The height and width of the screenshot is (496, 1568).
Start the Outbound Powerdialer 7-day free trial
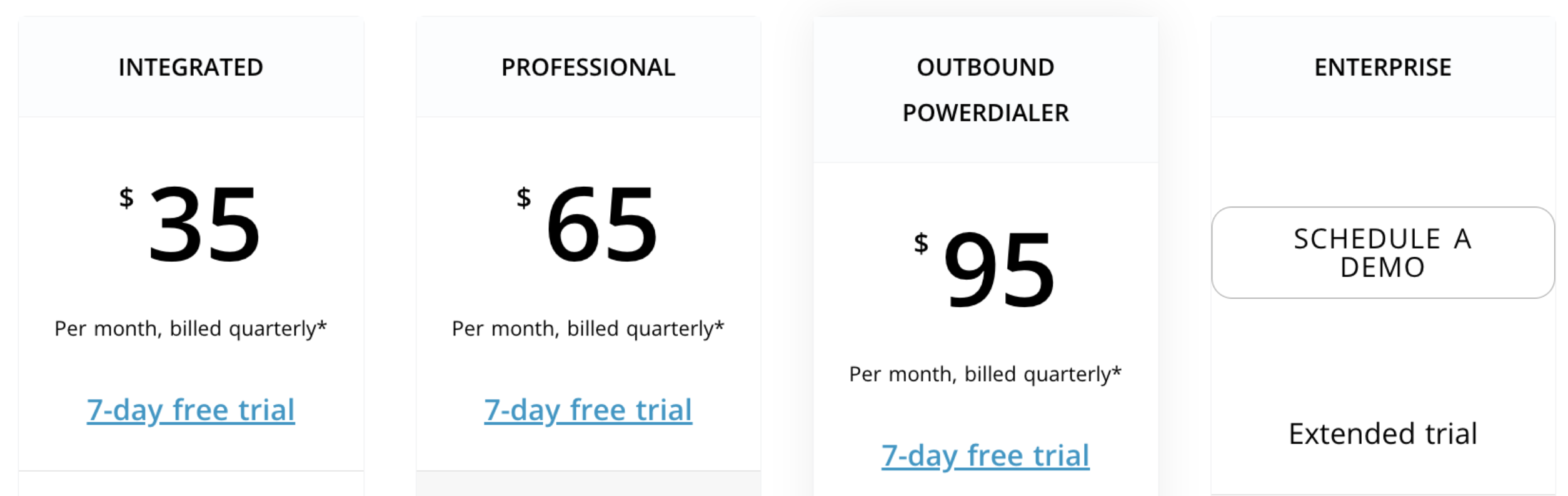point(985,456)
